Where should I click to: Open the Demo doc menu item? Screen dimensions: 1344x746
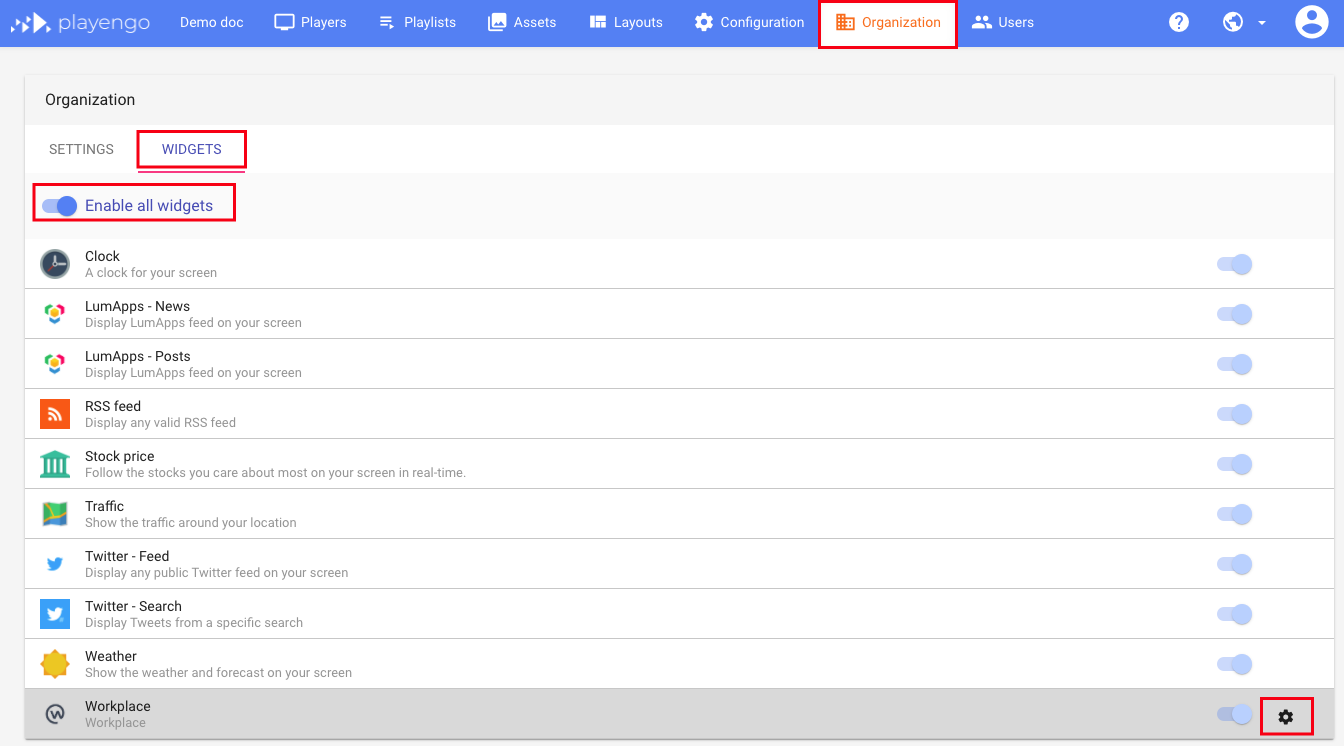[x=212, y=22]
